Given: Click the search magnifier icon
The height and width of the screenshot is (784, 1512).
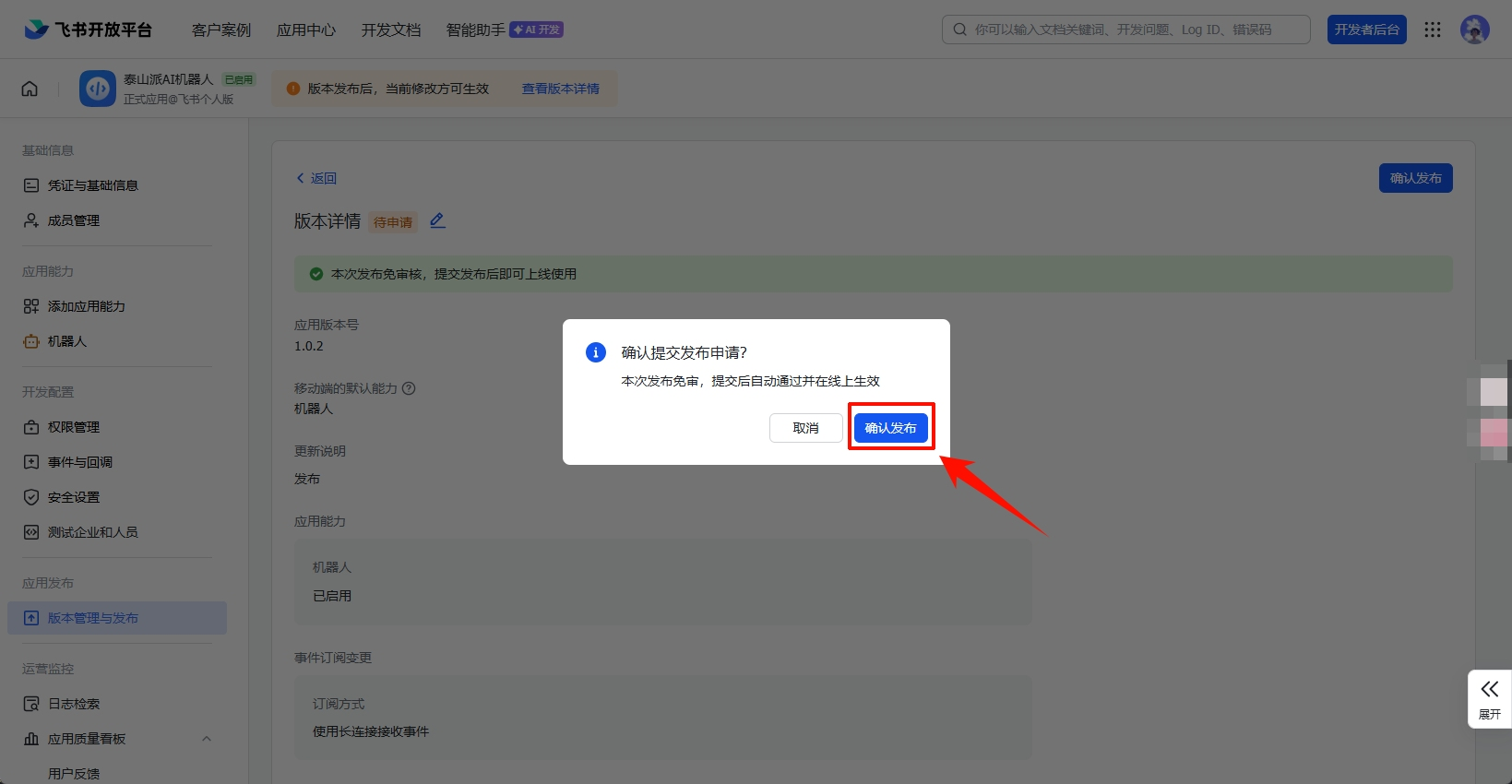Looking at the screenshot, I should point(959,30).
